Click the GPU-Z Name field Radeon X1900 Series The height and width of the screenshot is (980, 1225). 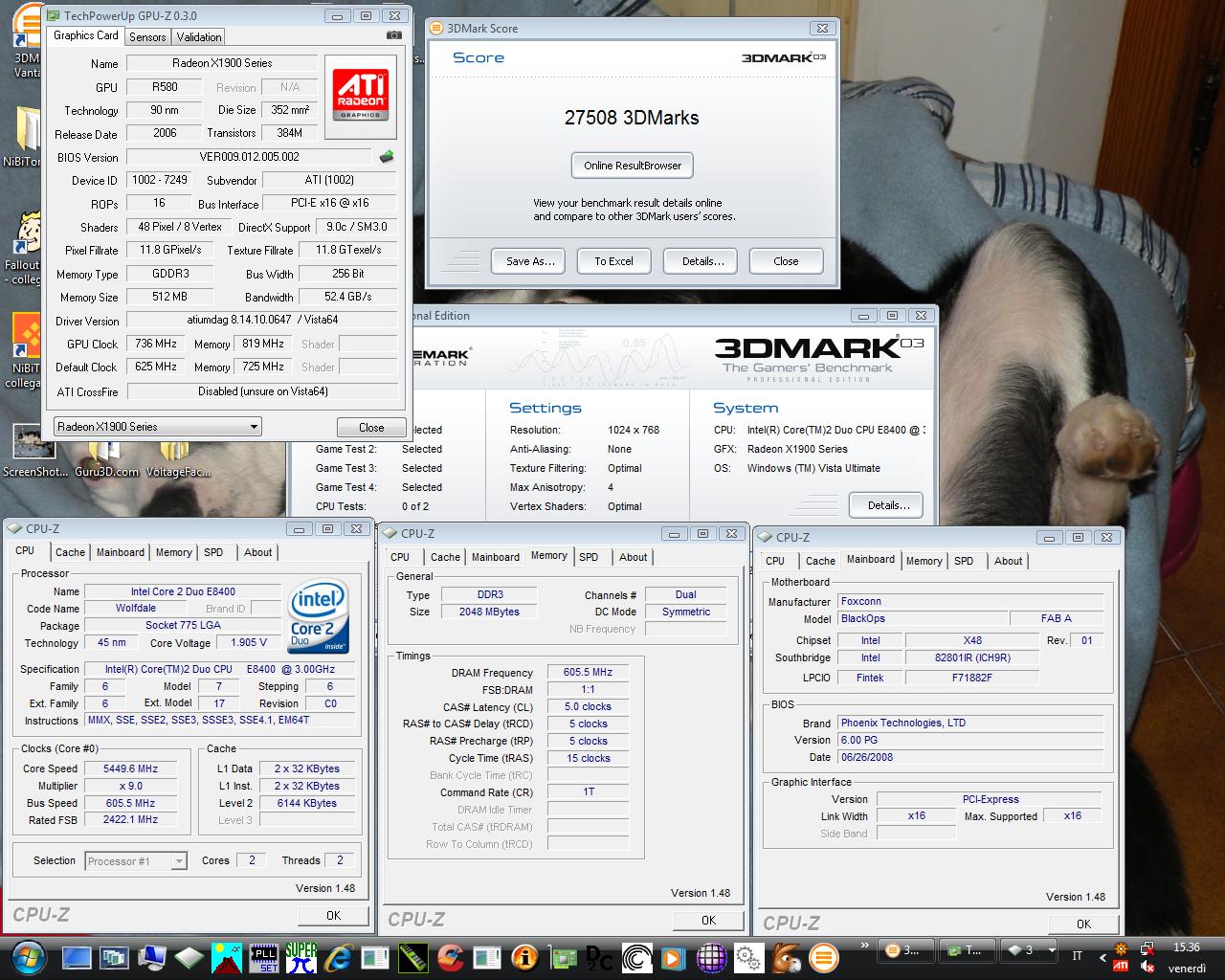(x=222, y=63)
